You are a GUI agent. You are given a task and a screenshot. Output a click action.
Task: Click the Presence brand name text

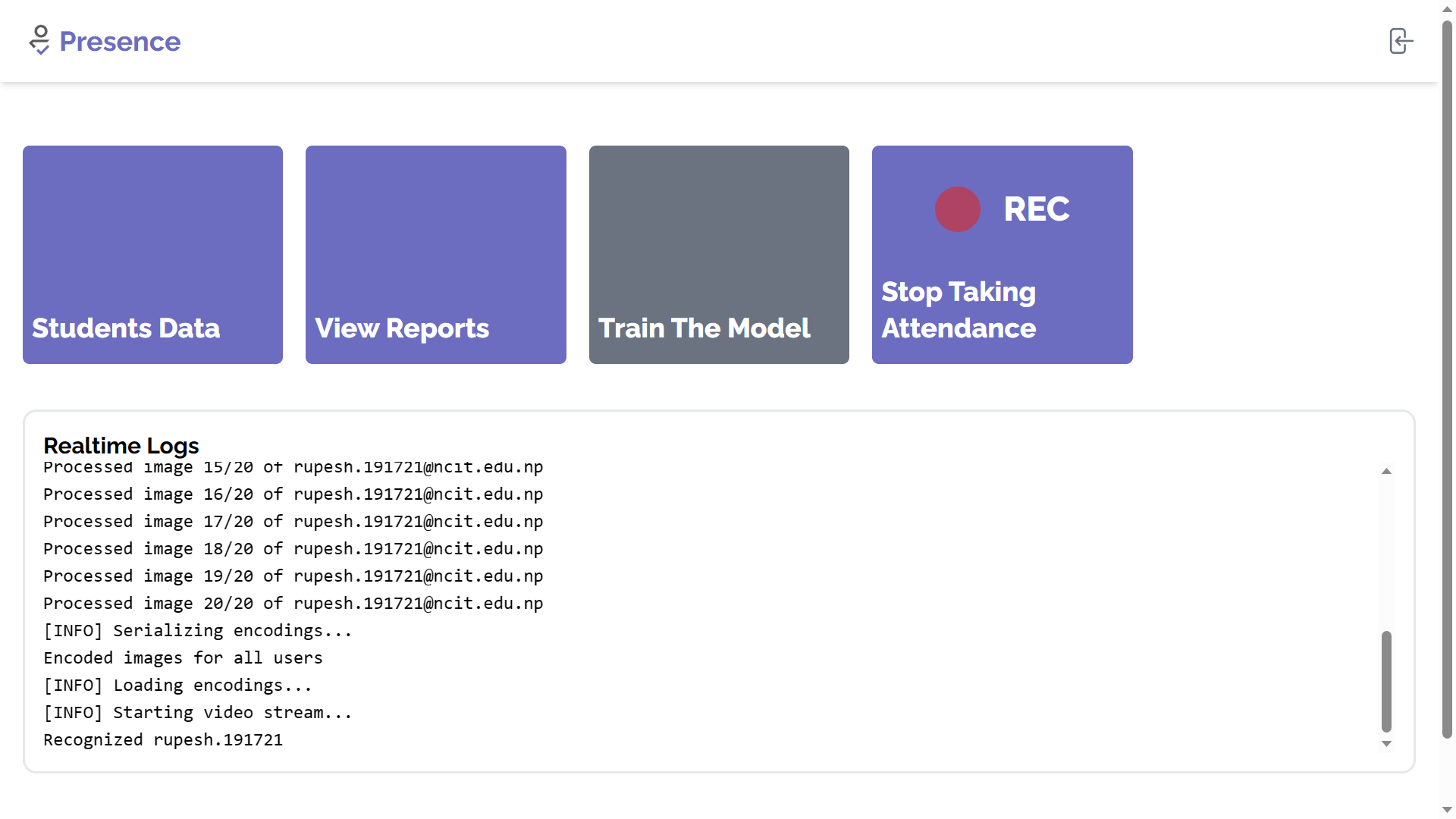tap(120, 42)
